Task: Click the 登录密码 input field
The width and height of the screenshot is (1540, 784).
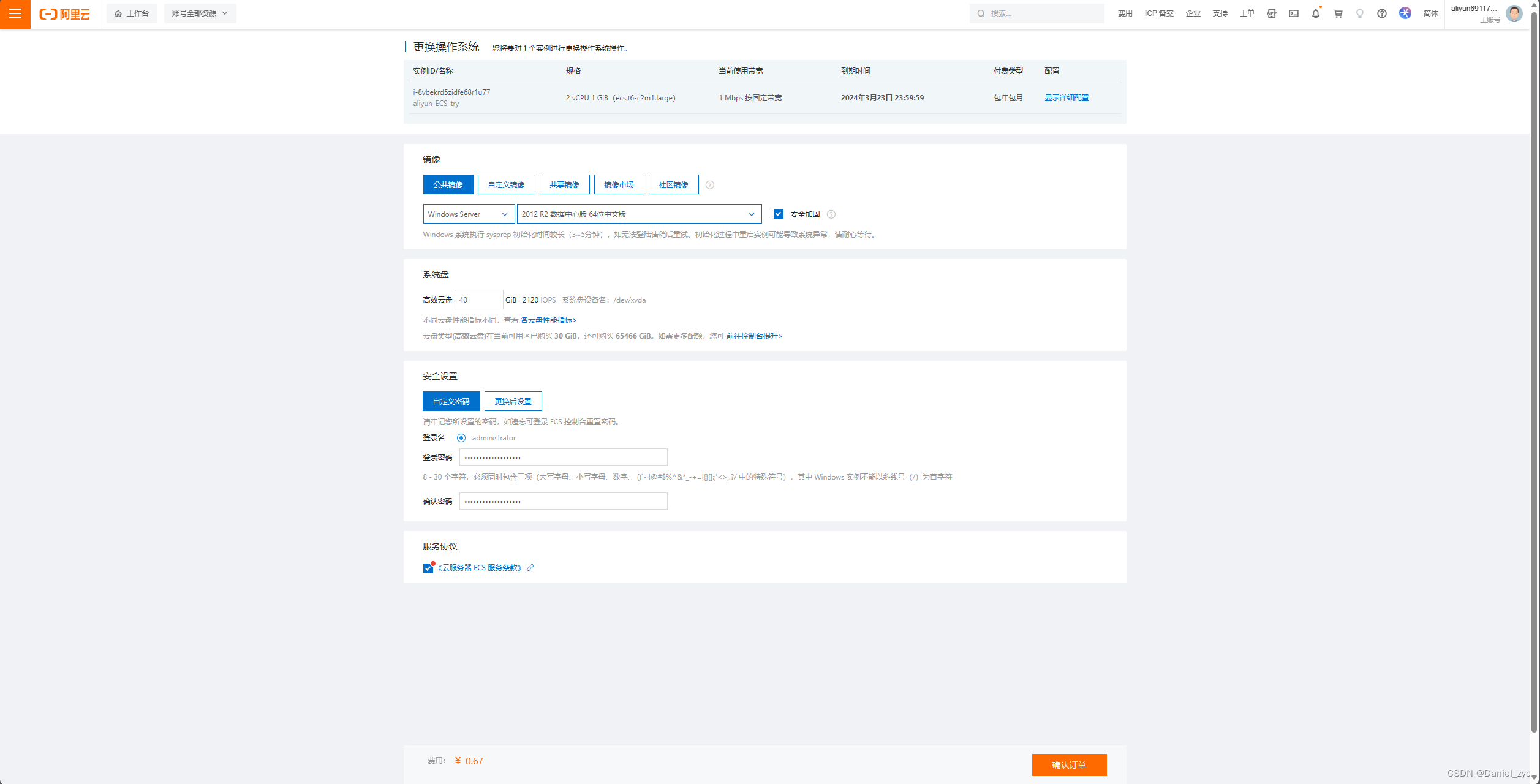Action: tap(562, 457)
